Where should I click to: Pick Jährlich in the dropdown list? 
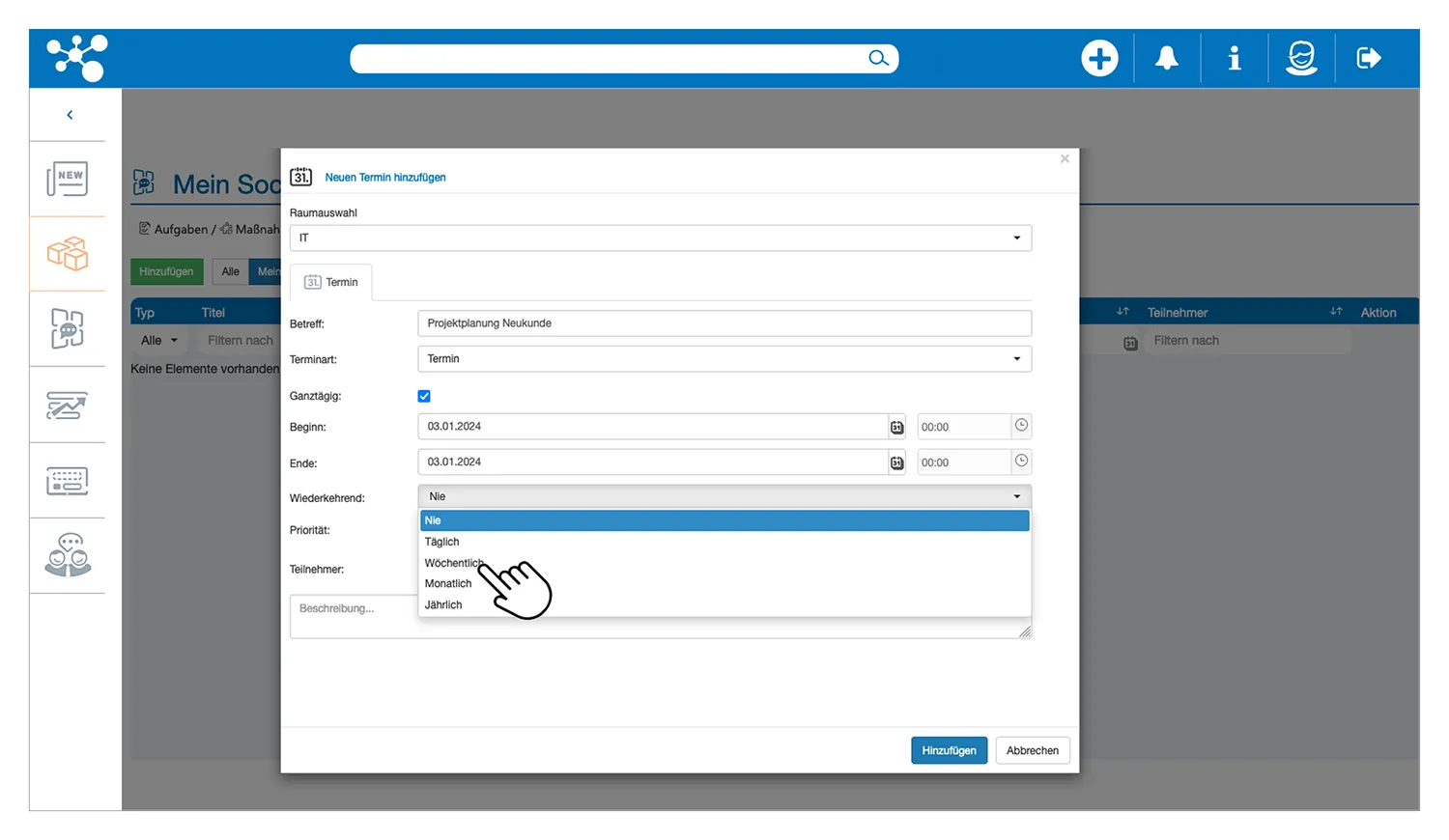click(x=443, y=605)
